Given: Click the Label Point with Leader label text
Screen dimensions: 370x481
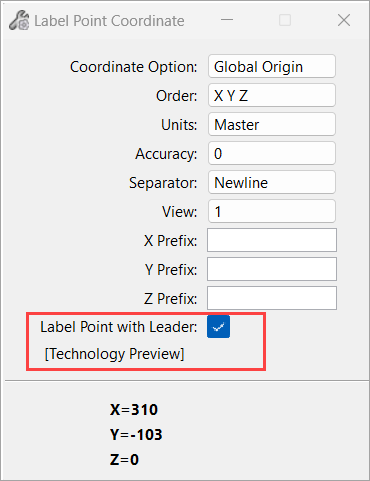Looking at the screenshot, I should (119, 327).
